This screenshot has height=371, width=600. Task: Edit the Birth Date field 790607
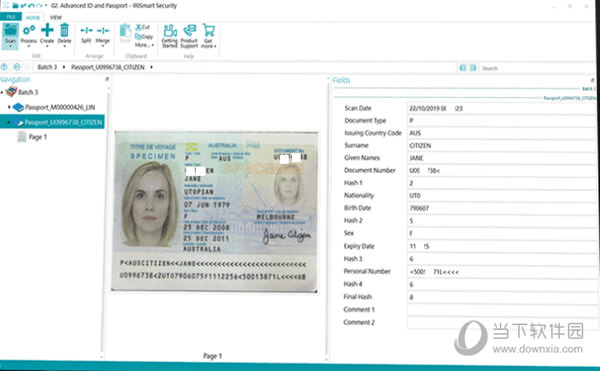(x=501, y=208)
